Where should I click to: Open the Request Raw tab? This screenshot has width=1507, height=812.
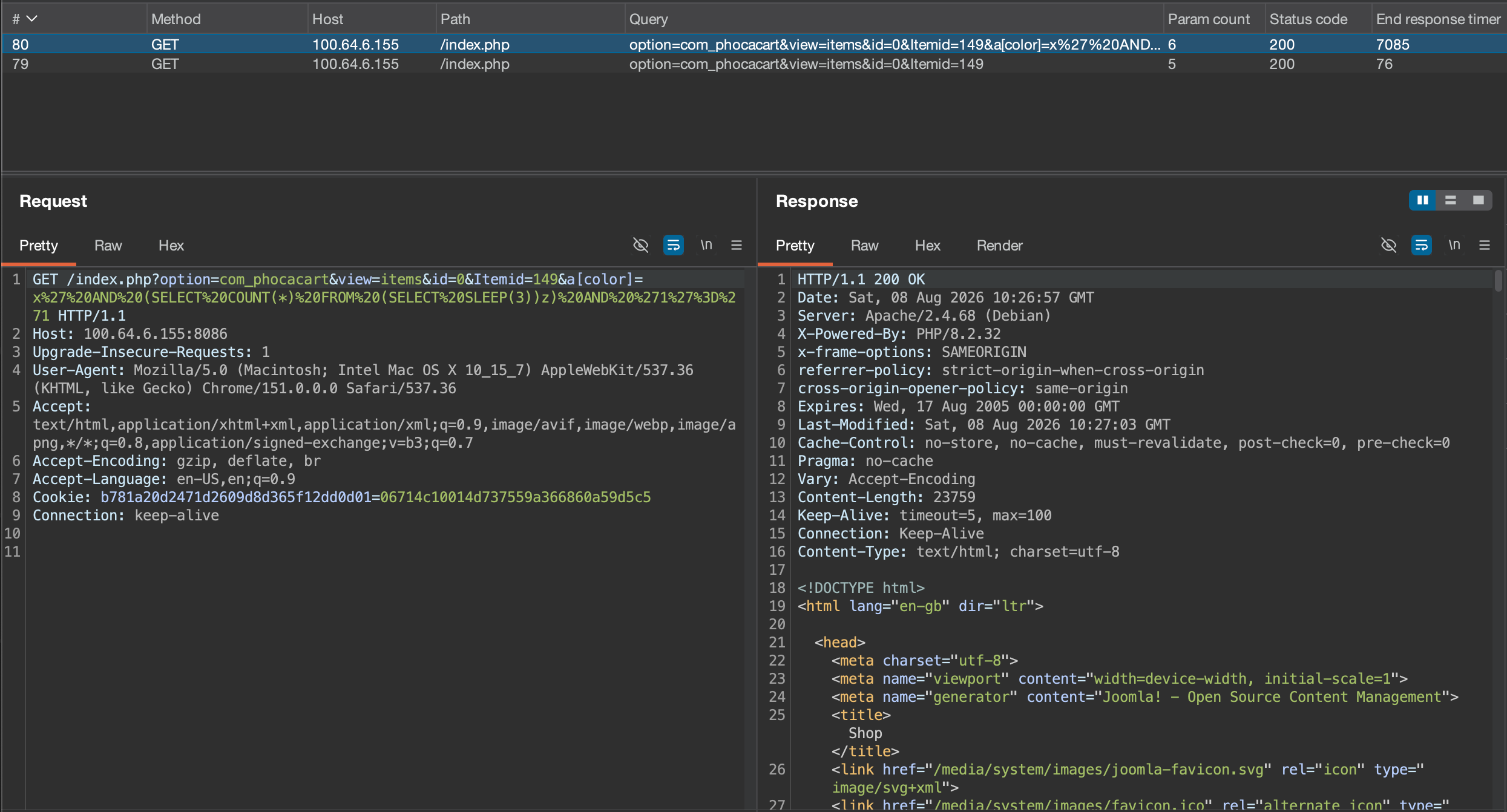[108, 245]
